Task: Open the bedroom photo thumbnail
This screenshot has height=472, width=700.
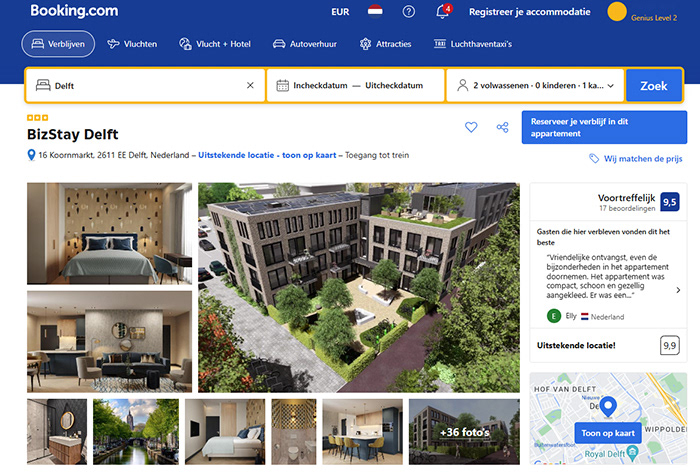Action: (109, 233)
